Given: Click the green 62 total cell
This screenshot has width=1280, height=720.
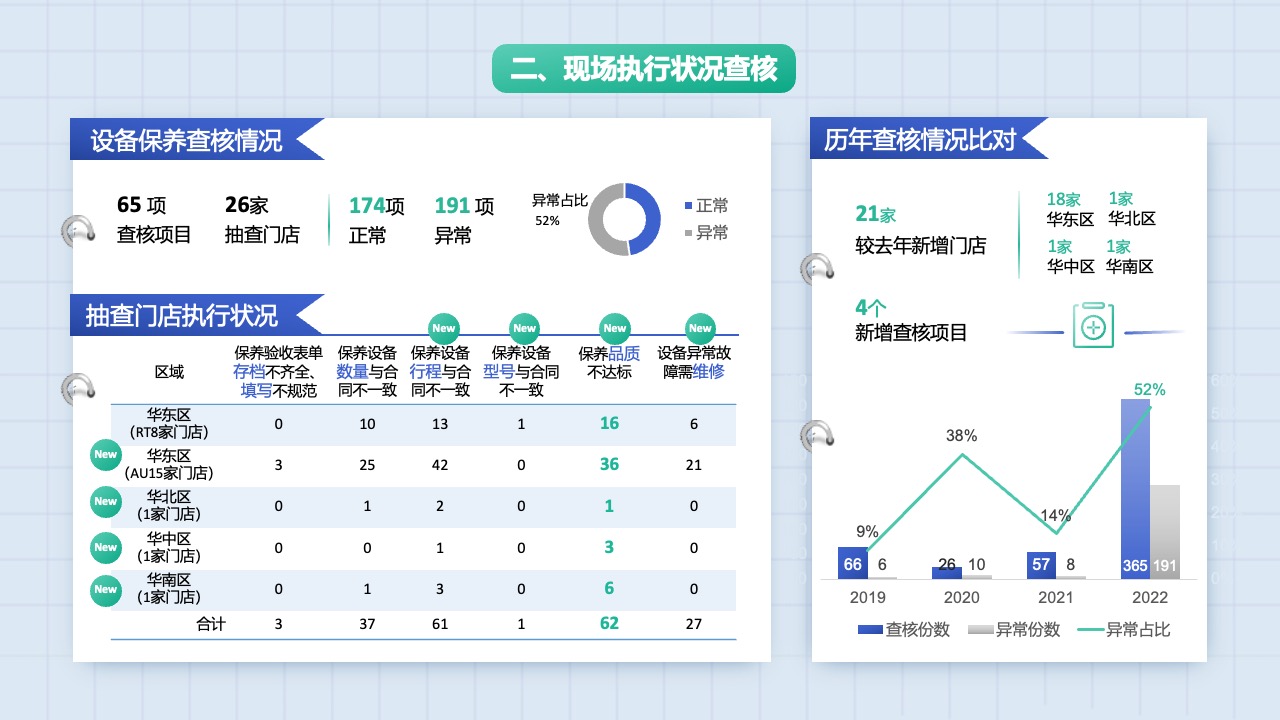Looking at the screenshot, I should pyautogui.click(x=609, y=623).
